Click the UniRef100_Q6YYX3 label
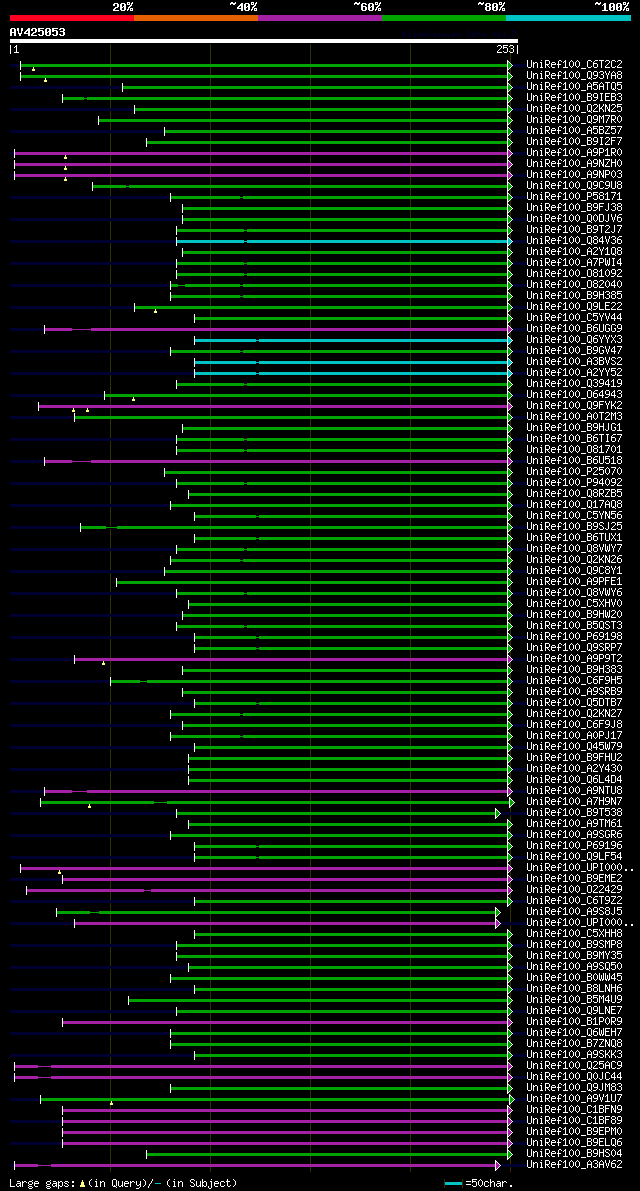This screenshot has height=1191, width=640. click(574, 340)
